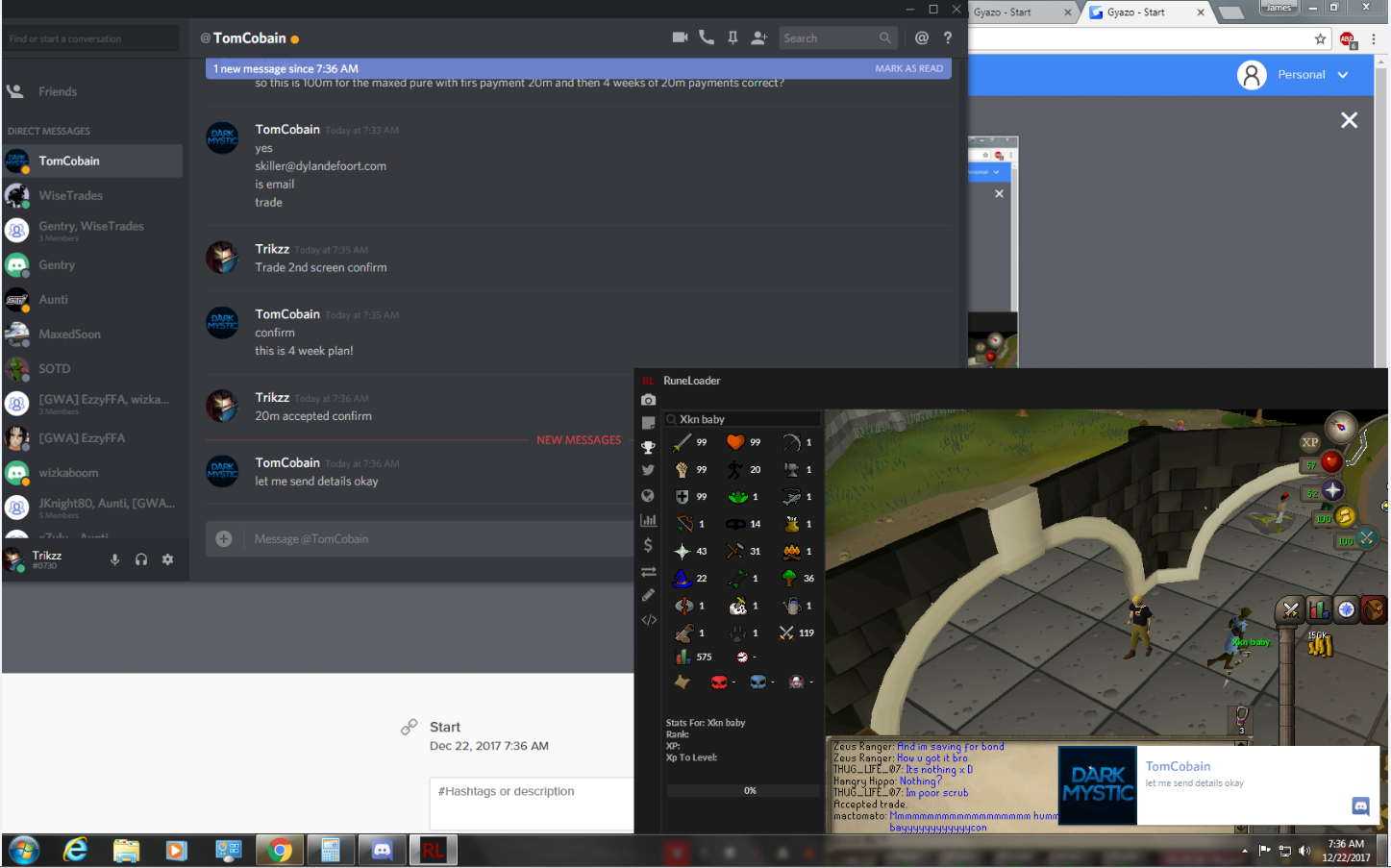Image resolution: width=1391 pixels, height=868 pixels.
Task: Click the Discord message input box
Action: pos(437,539)
